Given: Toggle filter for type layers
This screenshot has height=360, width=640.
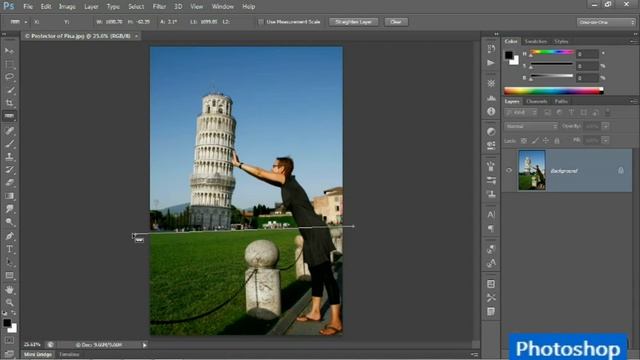Looking at the screenshot, I should pos(571,112).
